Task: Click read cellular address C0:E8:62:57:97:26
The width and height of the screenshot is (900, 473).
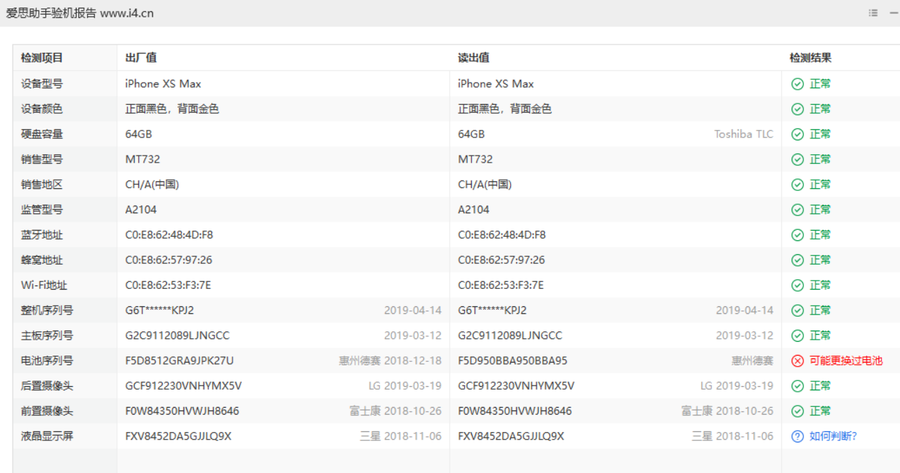Action: [x=502, y=260]
